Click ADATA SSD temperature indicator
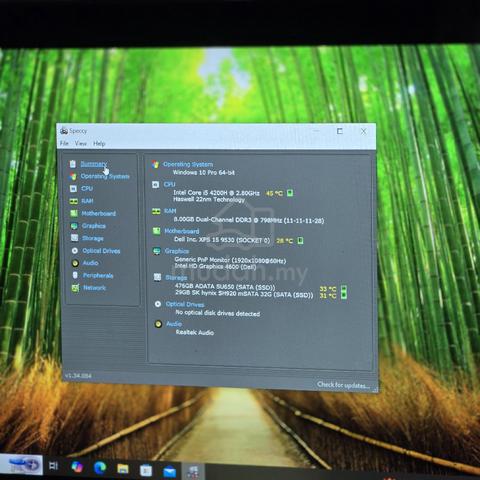 click(x=344, y=289)
